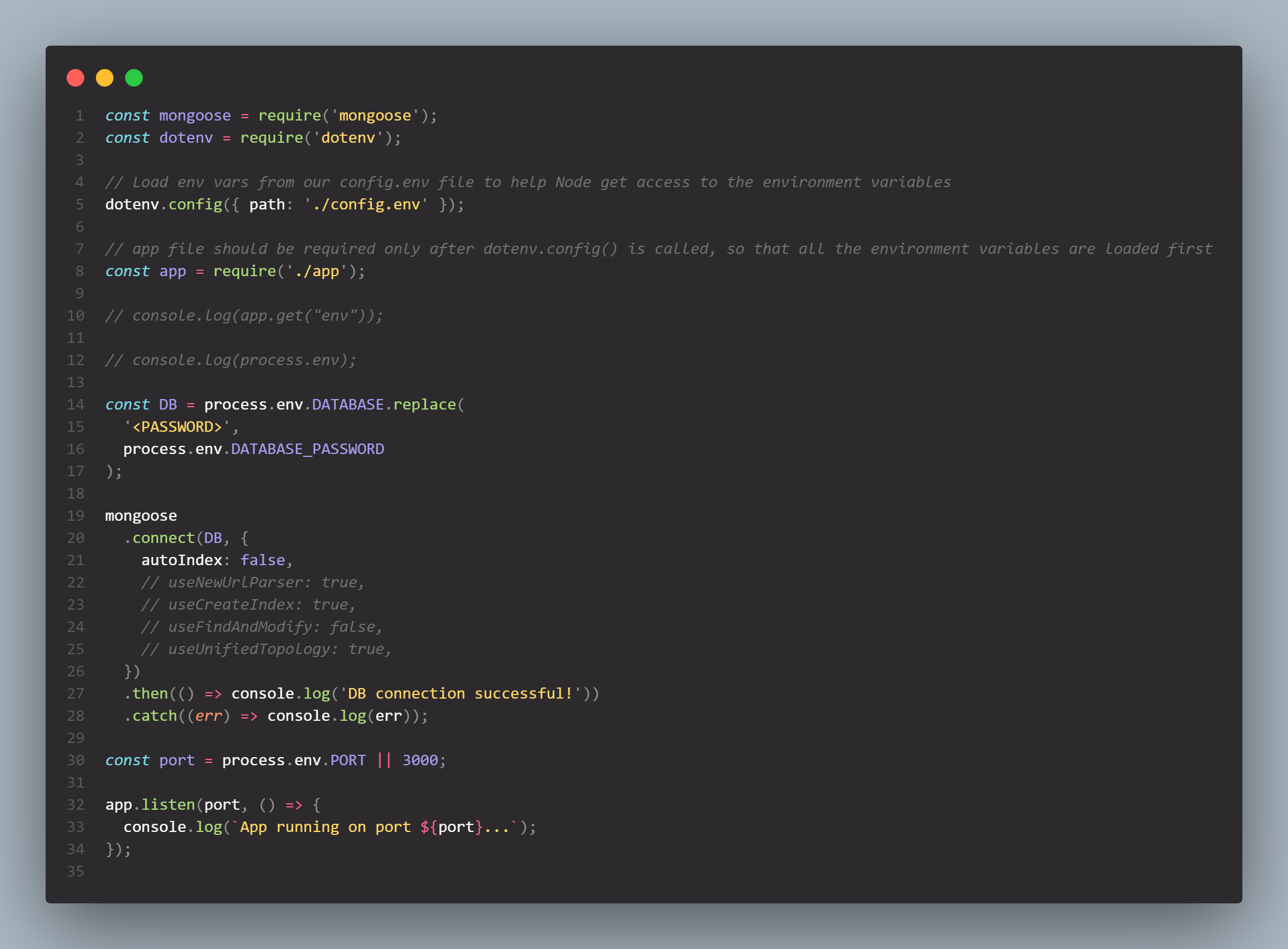Click the DATABASE_PASSWORD environment variable
1288x949 pixels.
[x=306, y=449]
